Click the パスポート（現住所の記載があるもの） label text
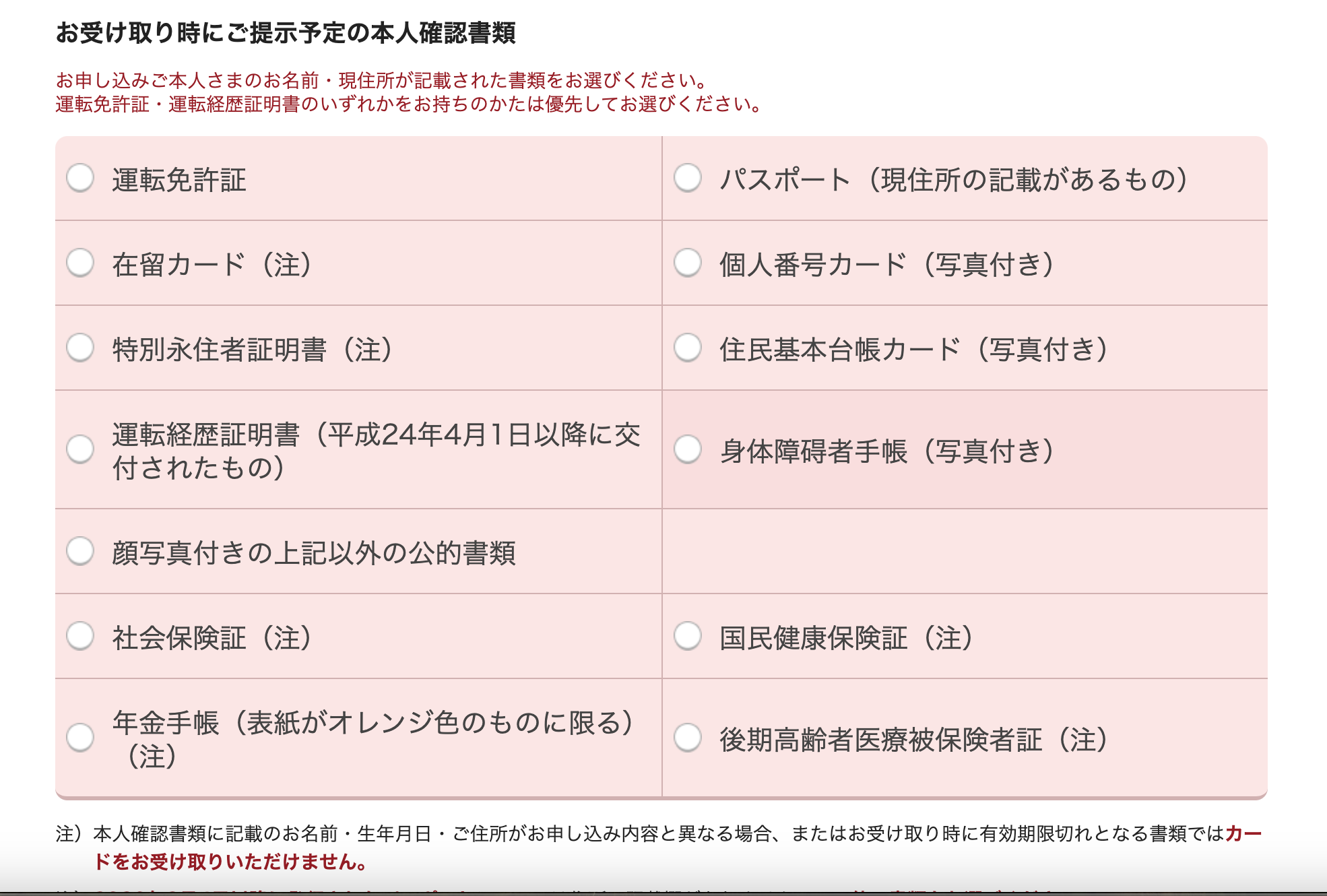The image size is (1327, 896). 953,180
